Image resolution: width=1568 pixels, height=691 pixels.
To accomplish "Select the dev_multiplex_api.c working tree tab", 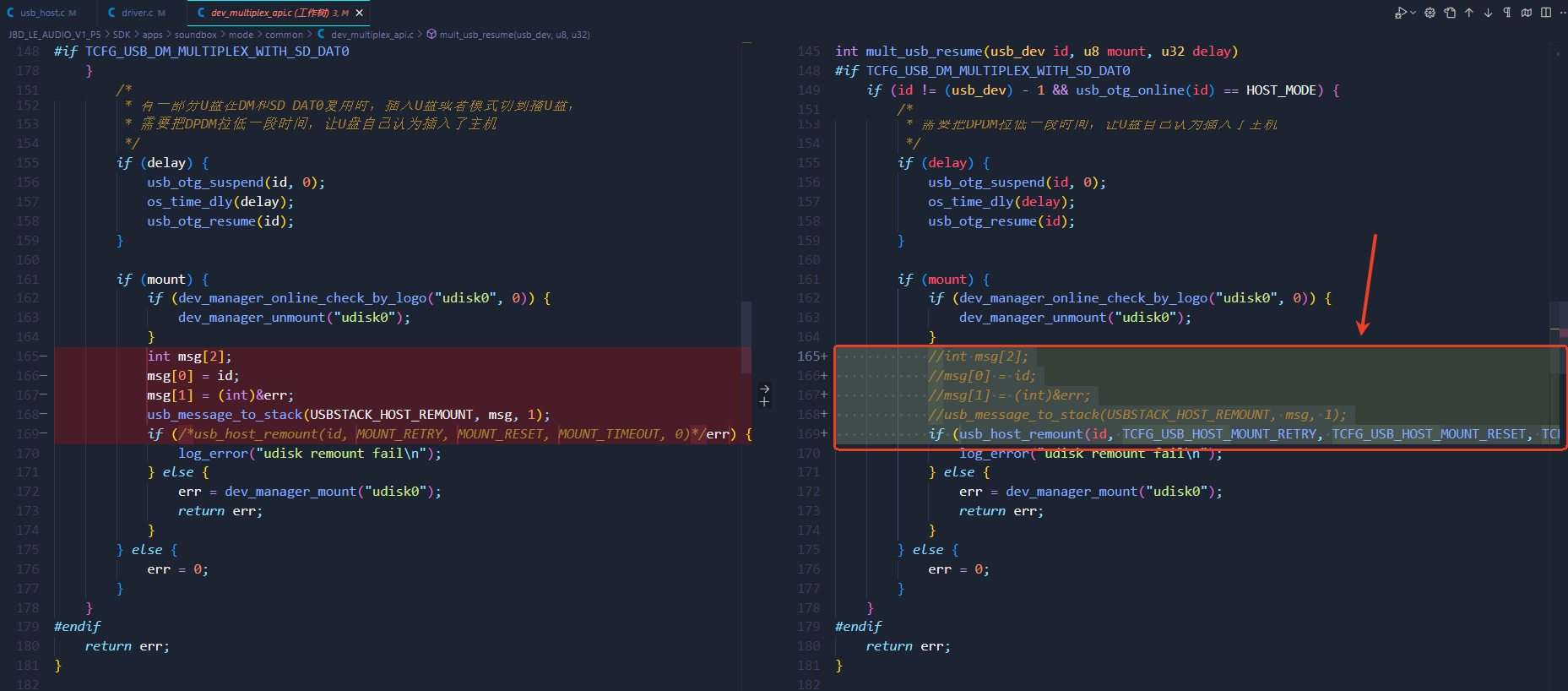I will (279, 13).
